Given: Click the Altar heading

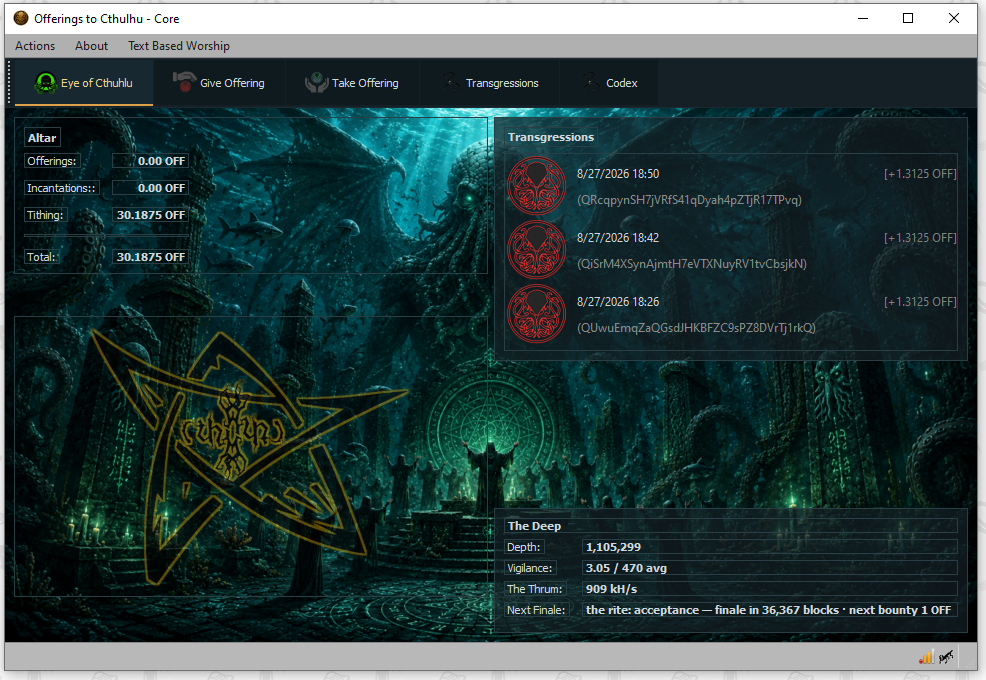Looking at the screenshot, I should click(x=42, y=138).
